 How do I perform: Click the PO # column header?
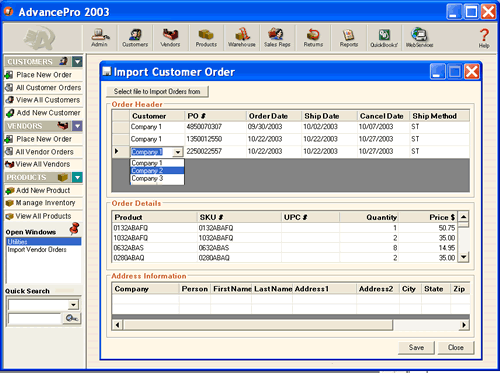215,116
